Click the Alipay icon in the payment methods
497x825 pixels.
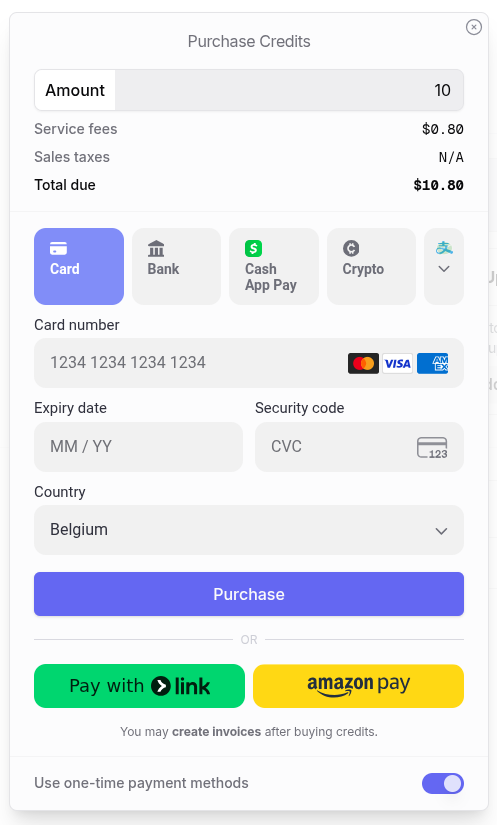444,248
